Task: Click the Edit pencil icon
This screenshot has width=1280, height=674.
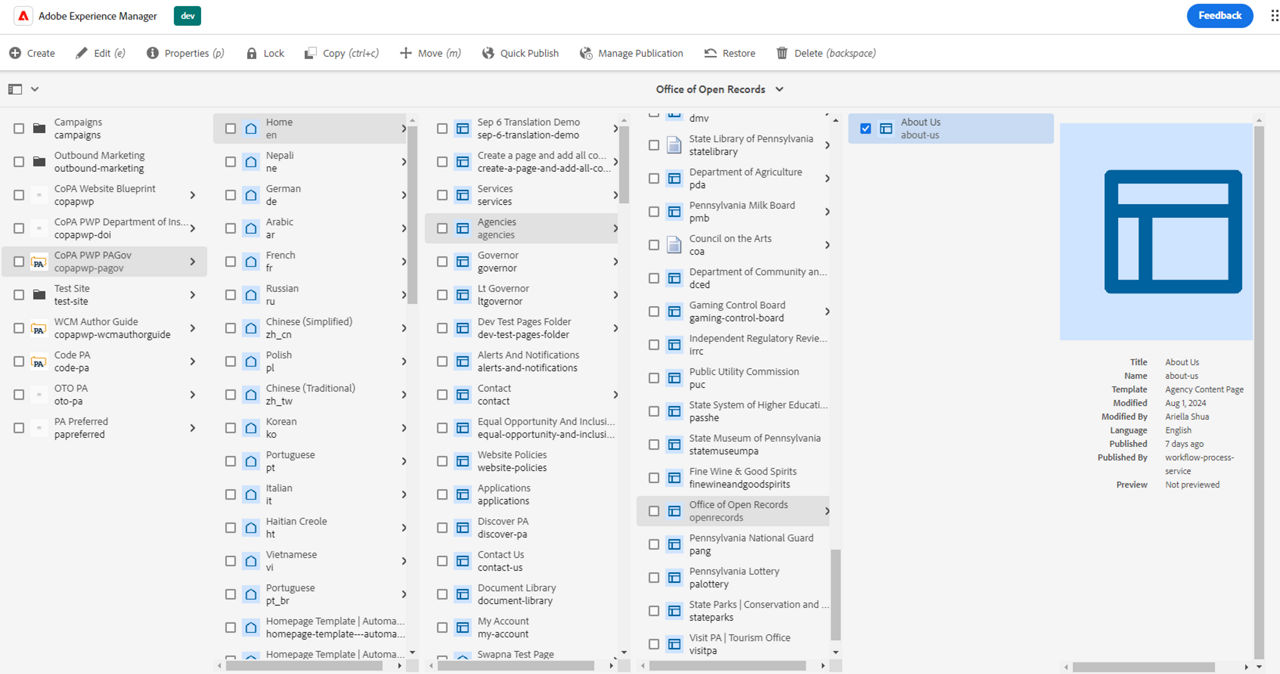Action: point(82,53)
